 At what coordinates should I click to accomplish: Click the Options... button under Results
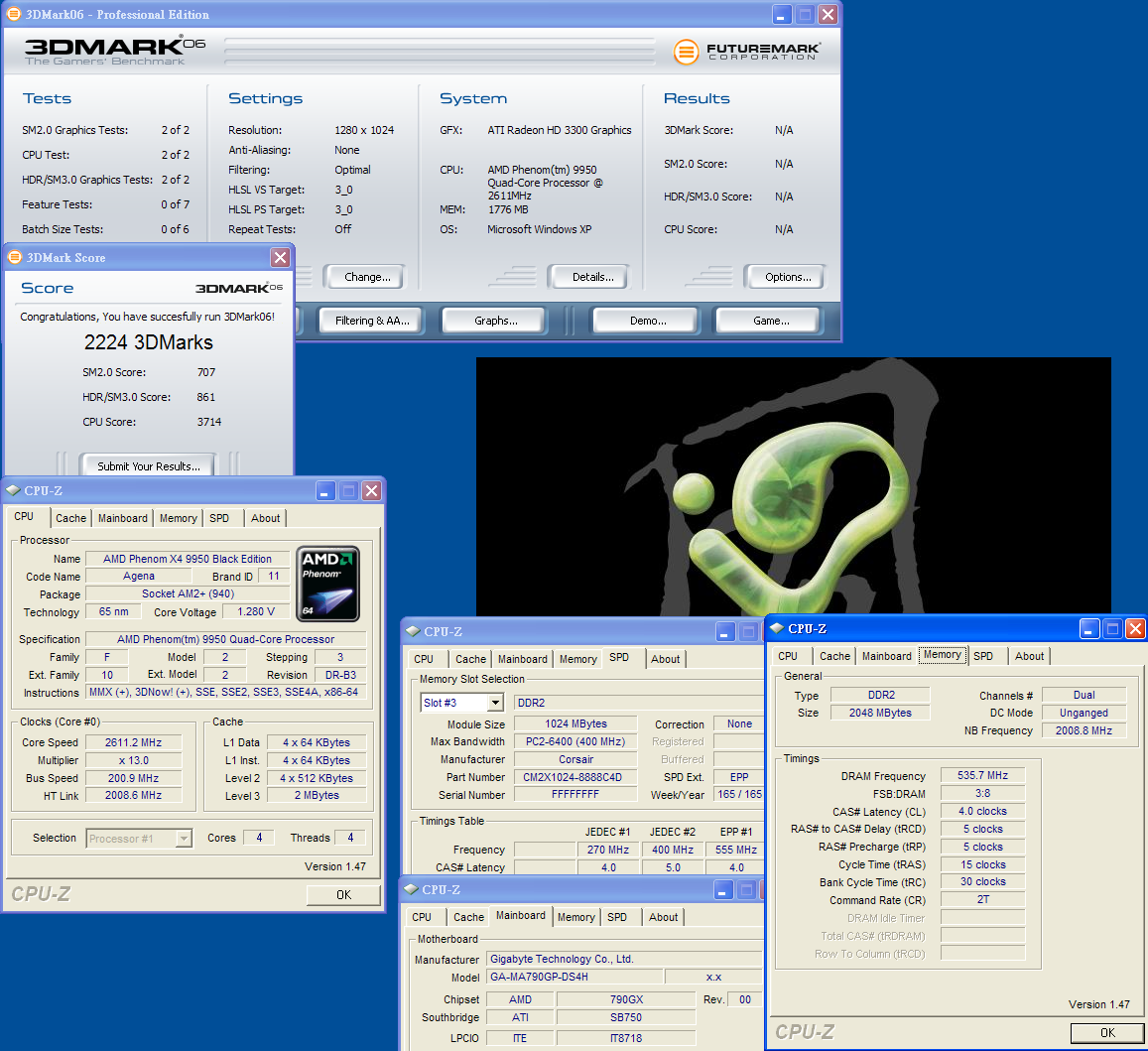pyautogui.click(x=788, y=278)
